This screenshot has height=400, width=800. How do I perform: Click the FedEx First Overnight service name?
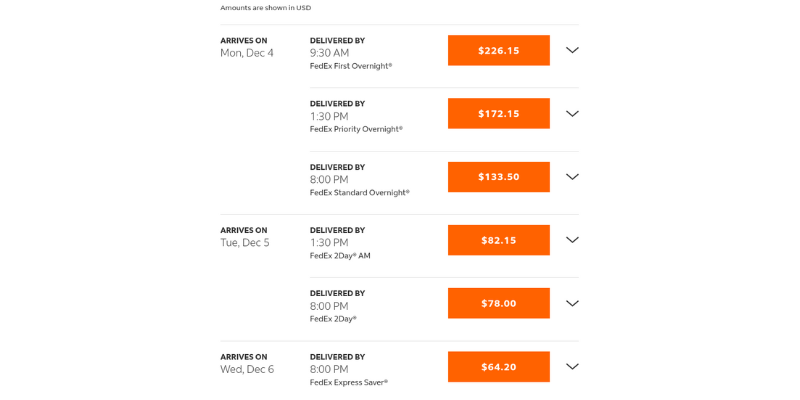coord(350,66)
